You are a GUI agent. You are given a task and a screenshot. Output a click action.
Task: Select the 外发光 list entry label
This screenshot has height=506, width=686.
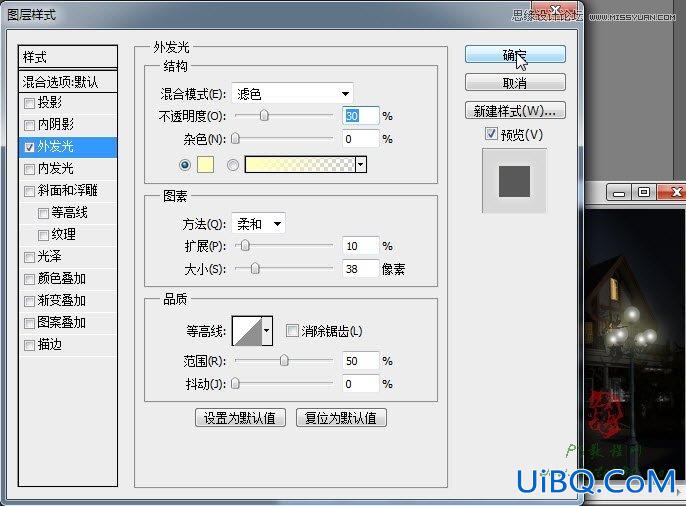55,146
